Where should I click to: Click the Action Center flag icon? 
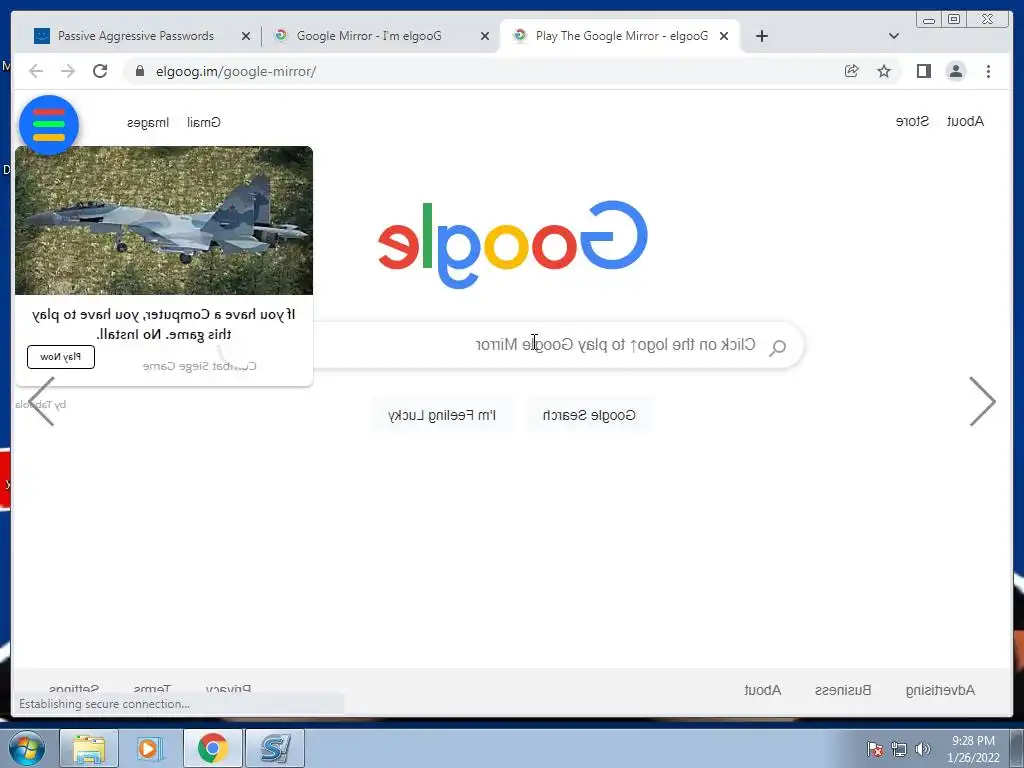tap(874, 749)
